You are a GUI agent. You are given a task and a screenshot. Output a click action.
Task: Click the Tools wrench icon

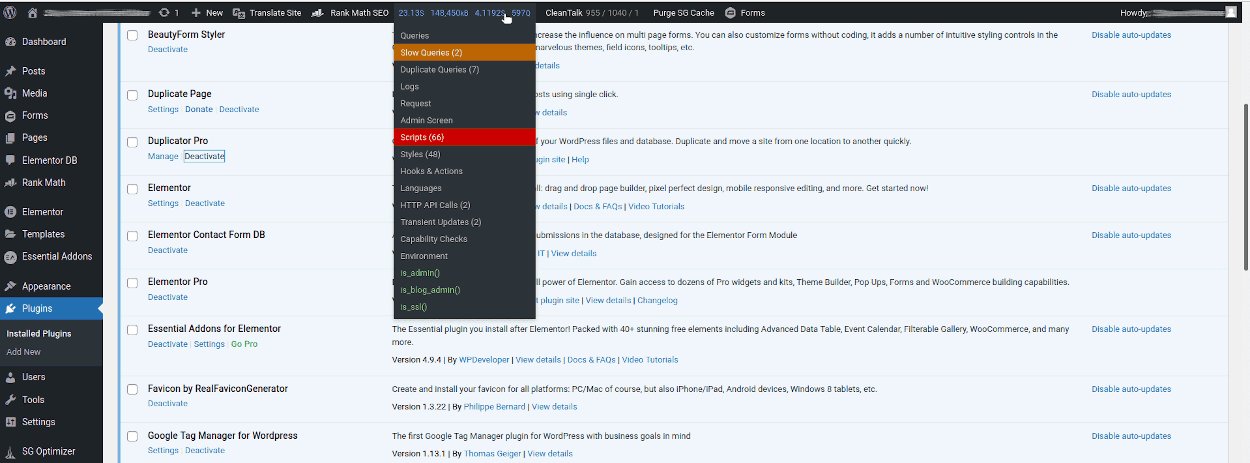(10, 400)
